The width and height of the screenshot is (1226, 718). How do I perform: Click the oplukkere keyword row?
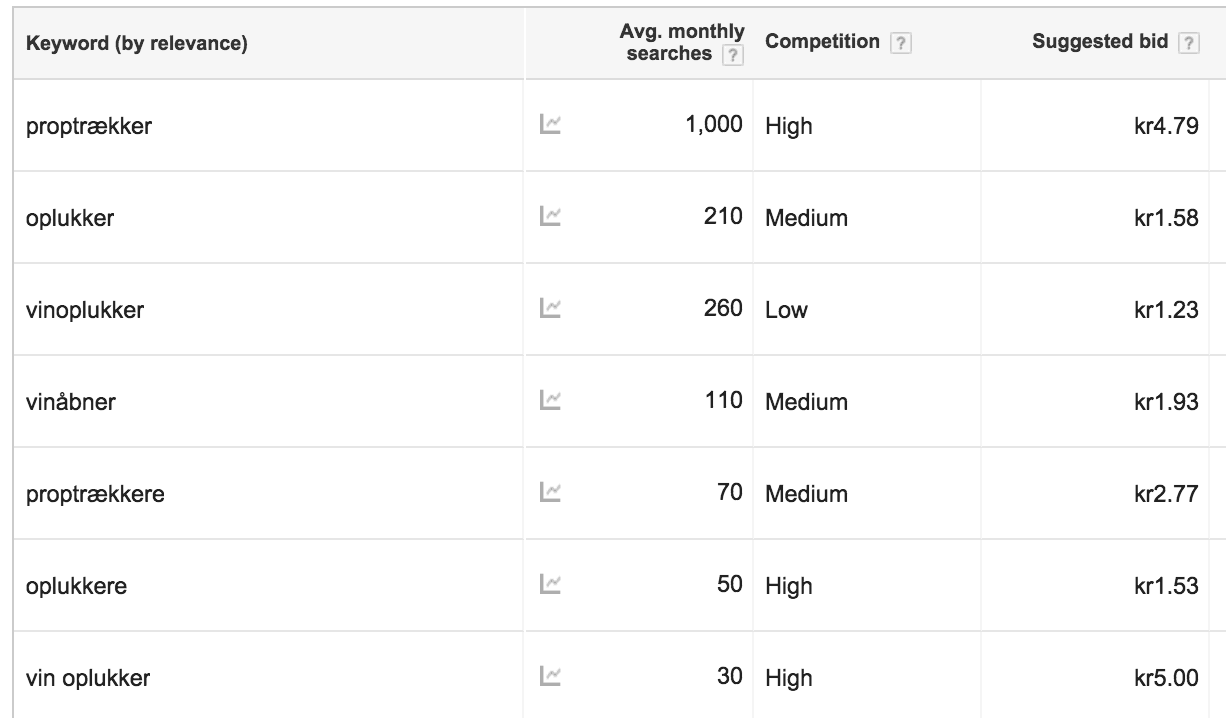pyautogui.click(x=613, y=585)
